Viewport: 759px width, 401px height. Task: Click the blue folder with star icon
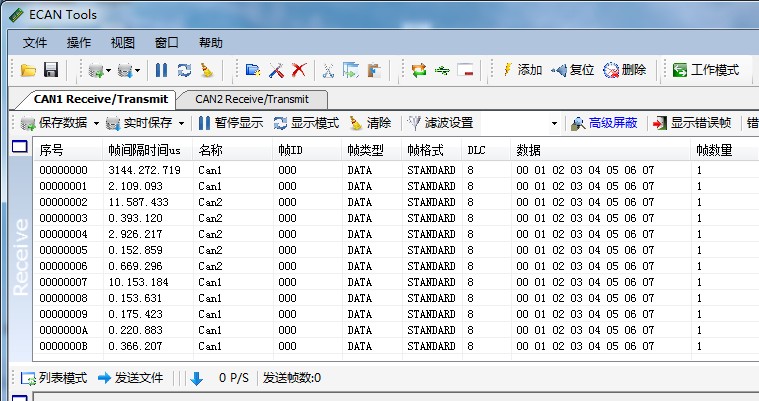pos(252,70)
